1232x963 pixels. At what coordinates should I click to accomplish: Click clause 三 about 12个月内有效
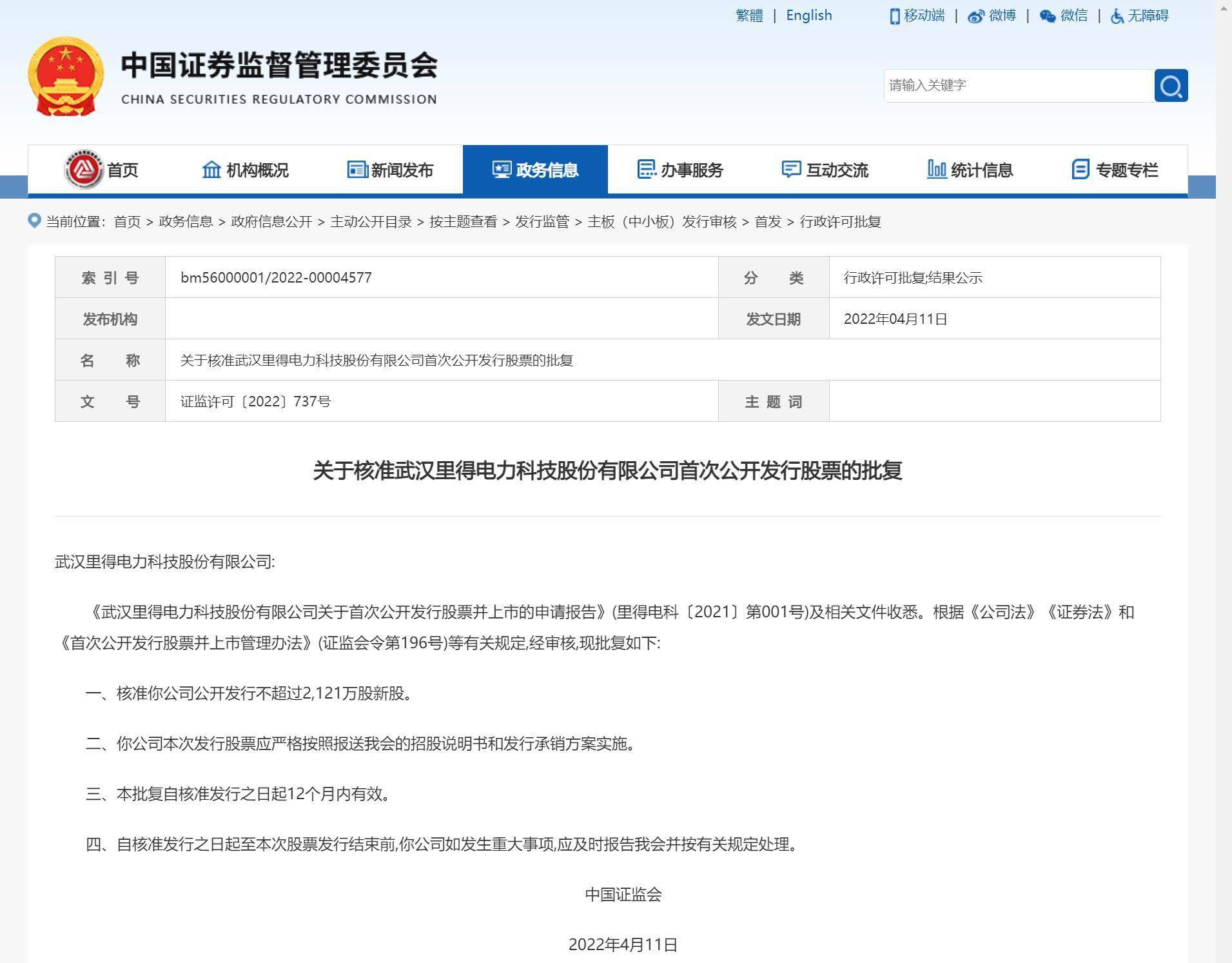pos(239,794)
